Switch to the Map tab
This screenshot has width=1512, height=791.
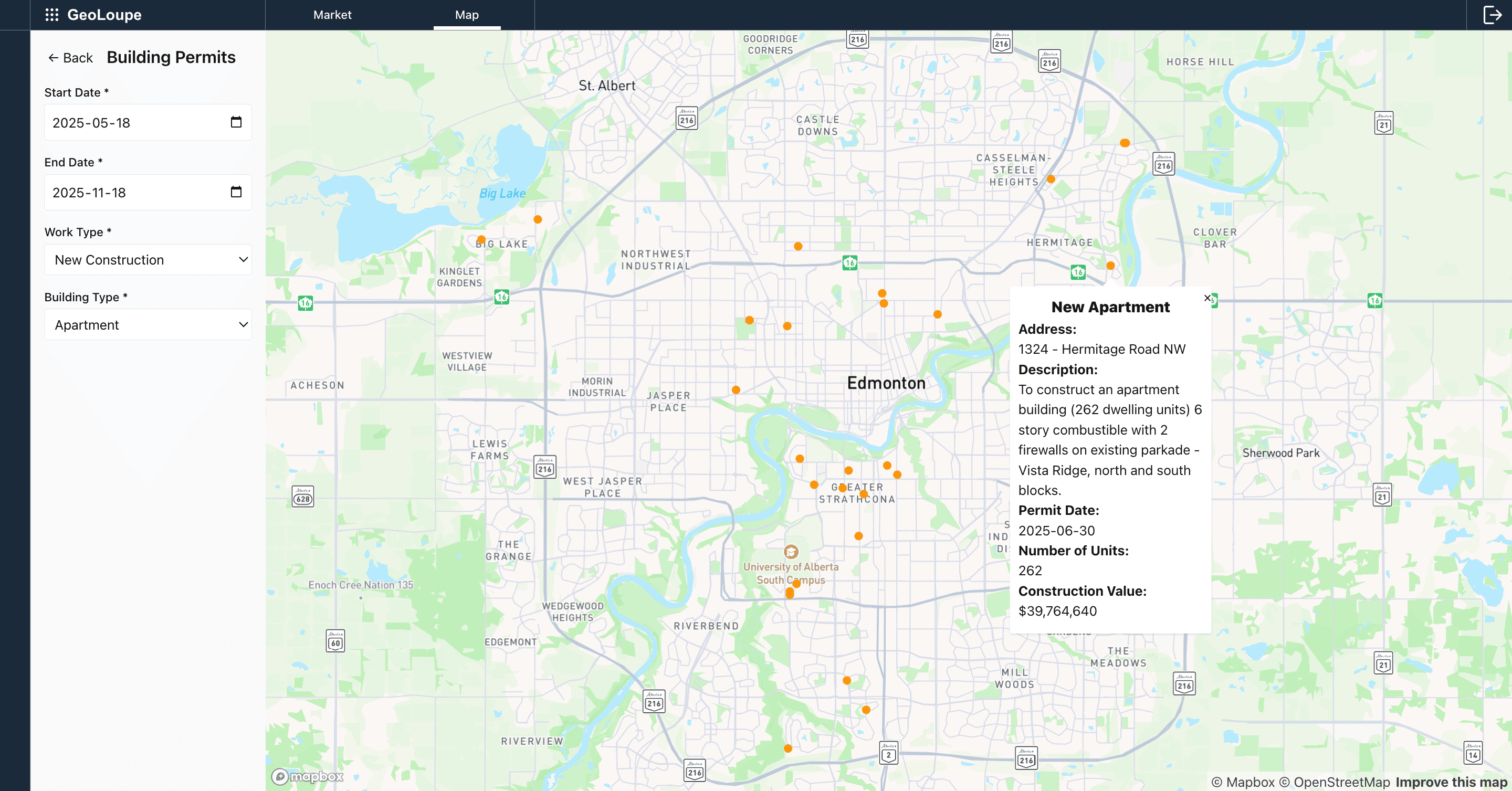[467, 15]
